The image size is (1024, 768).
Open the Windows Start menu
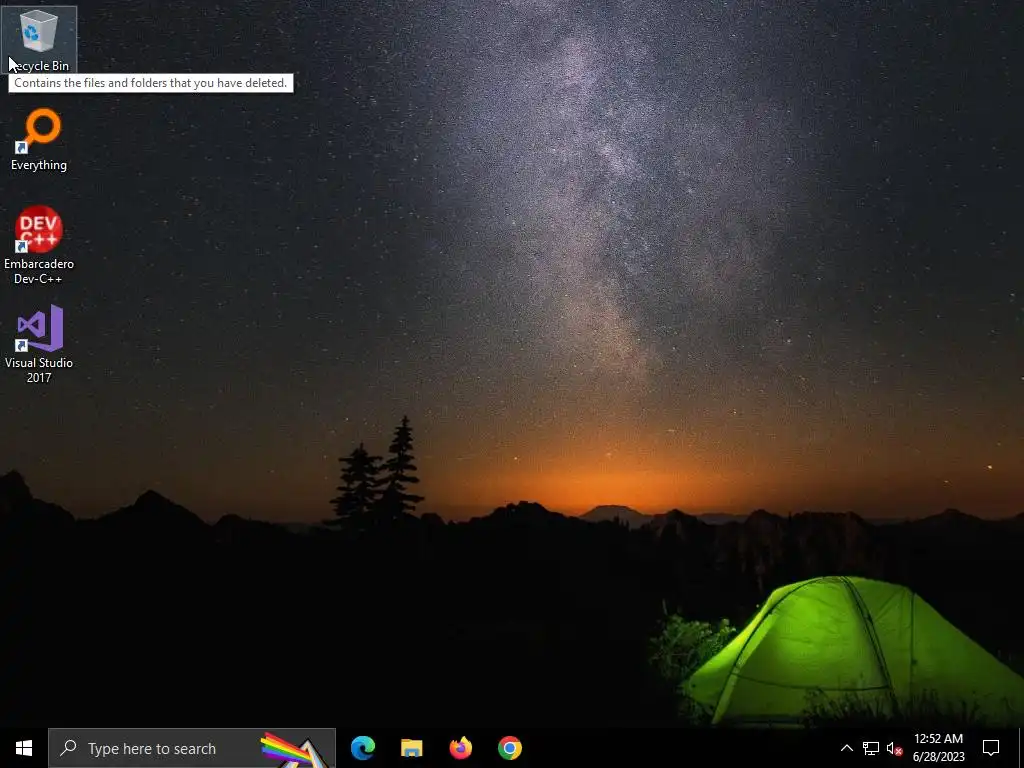coord(24,748)
